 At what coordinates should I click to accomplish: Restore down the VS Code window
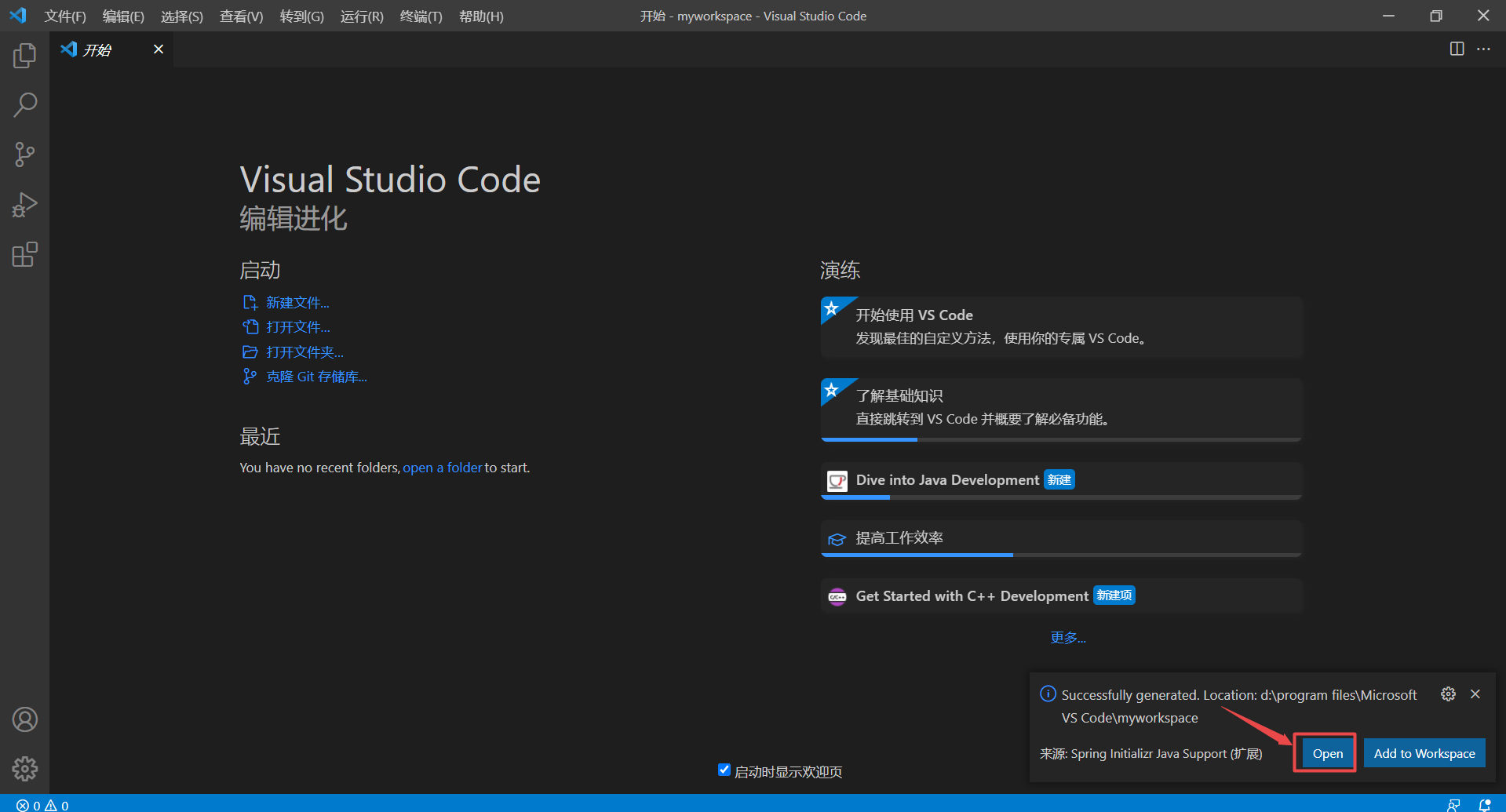point(1435,16)
